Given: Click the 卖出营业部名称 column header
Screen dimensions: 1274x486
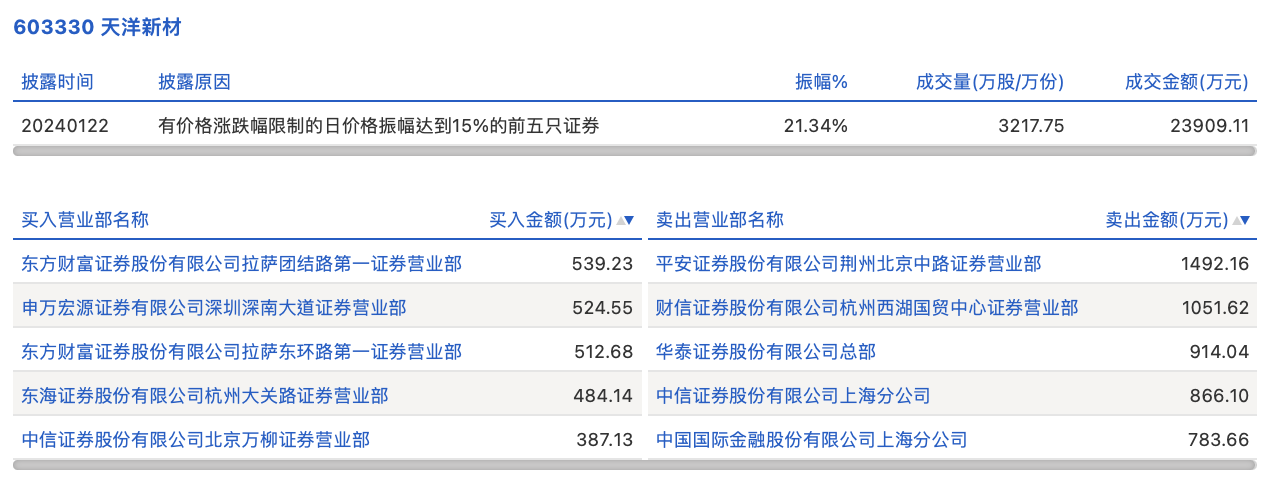Looking at the screenshot, I should [720, 220].
